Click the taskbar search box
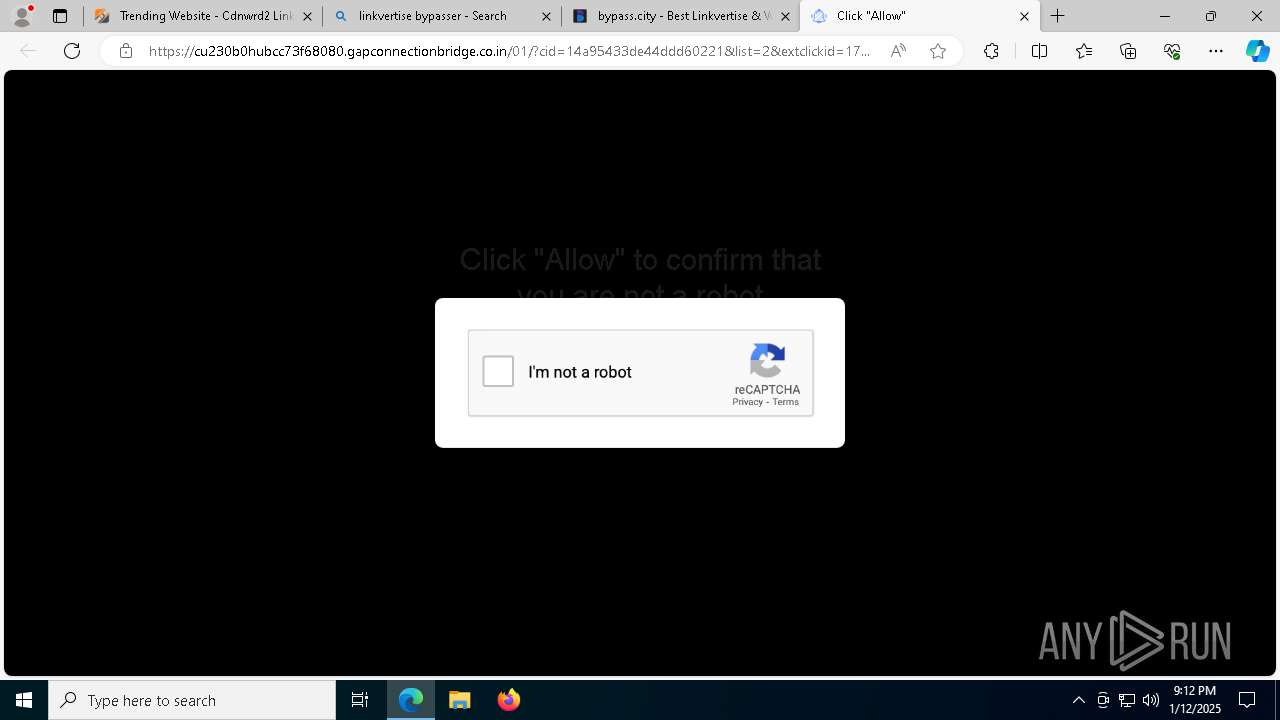Image resolution: width=1280 pixels, height=720 pixels. [x=192, y=700]
